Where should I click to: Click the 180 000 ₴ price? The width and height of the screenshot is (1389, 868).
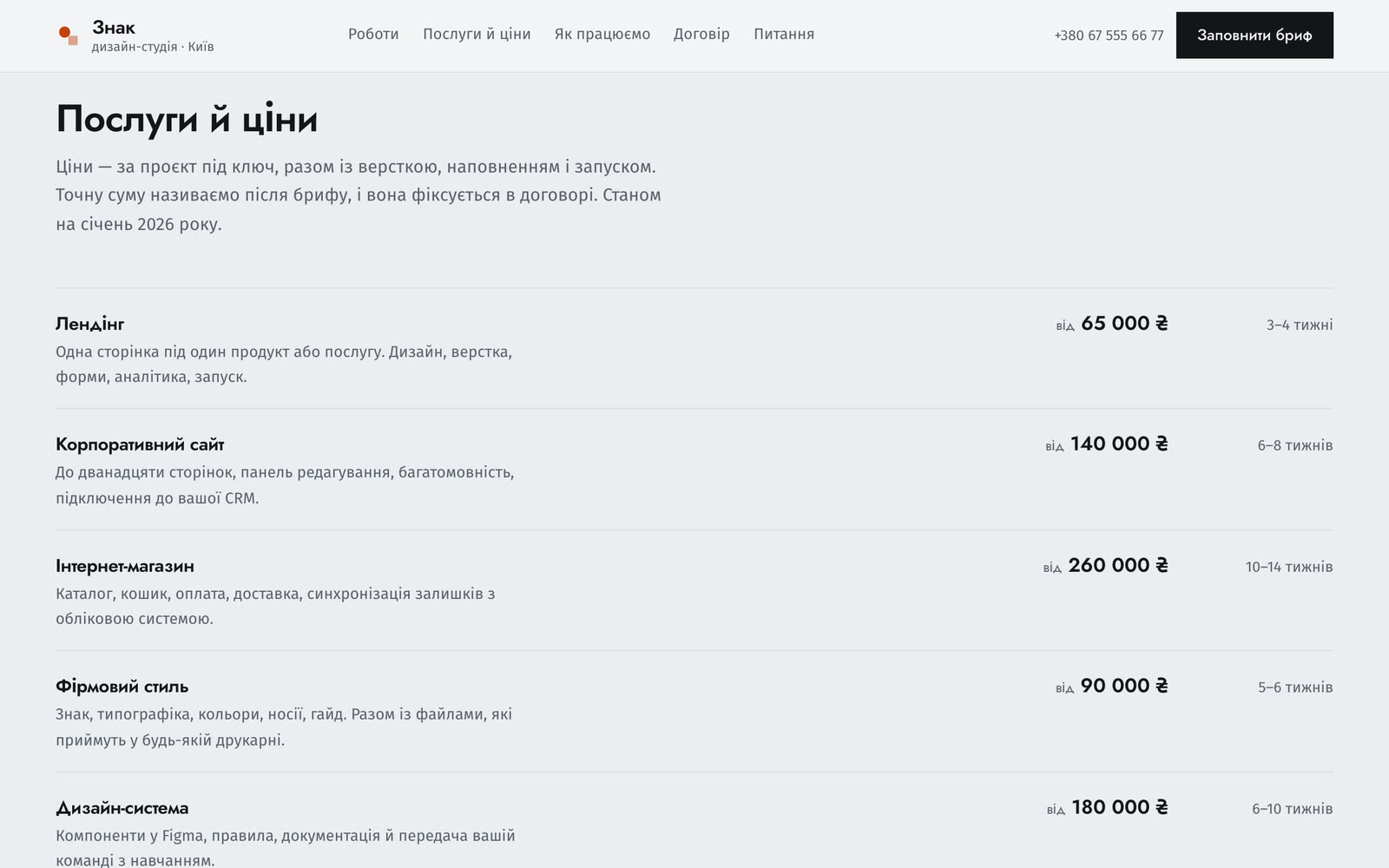click(1120, 807)
